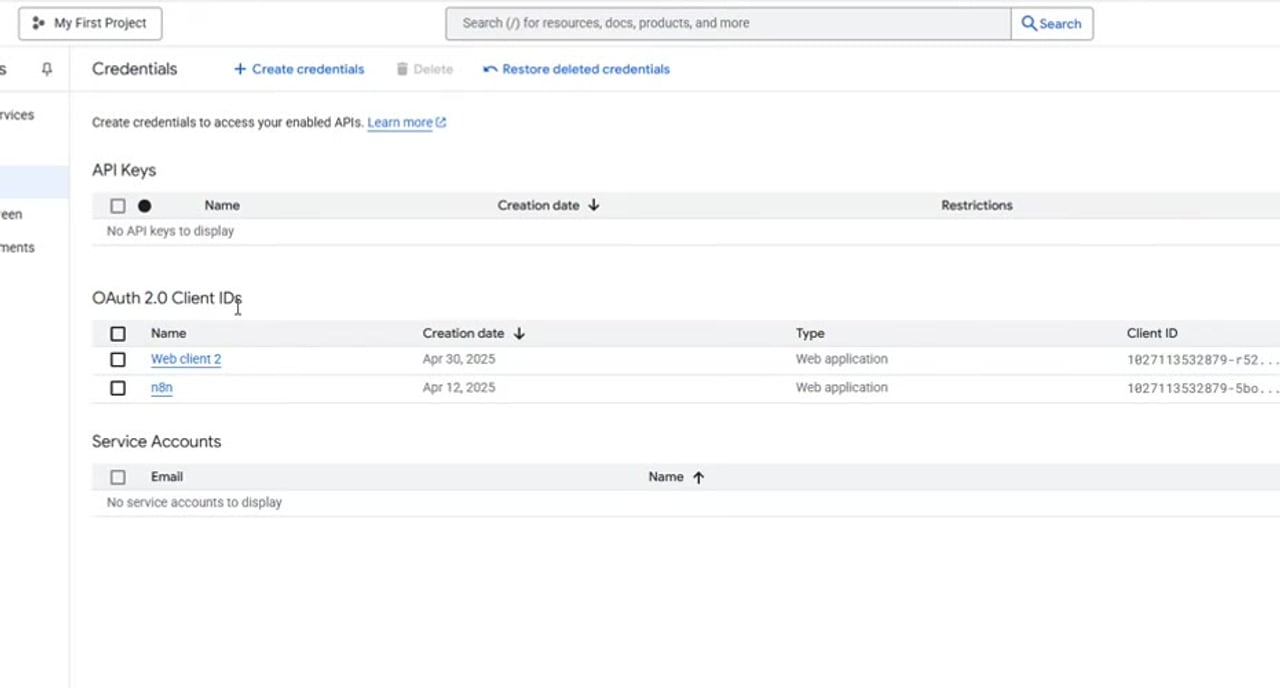Click the Credentials page title

pos(134,69)
